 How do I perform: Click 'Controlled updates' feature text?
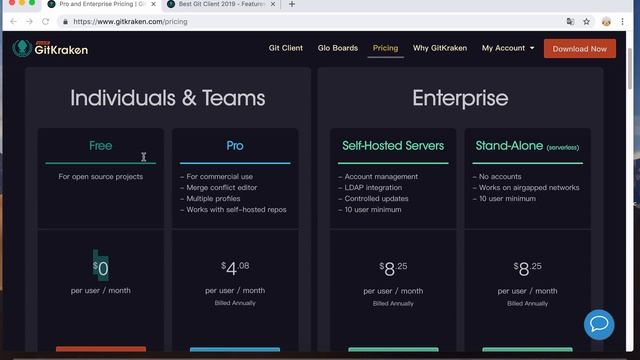[x=376, y=199]
